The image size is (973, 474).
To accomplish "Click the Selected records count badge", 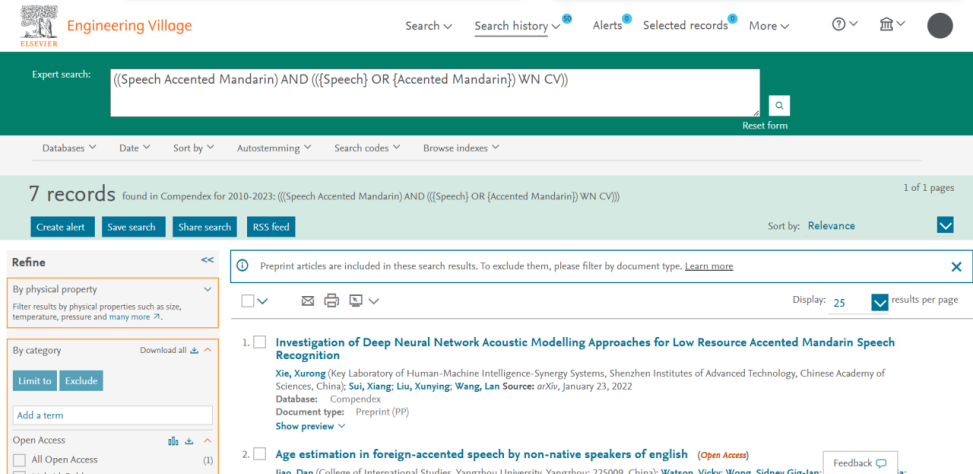I will (733, 19).
